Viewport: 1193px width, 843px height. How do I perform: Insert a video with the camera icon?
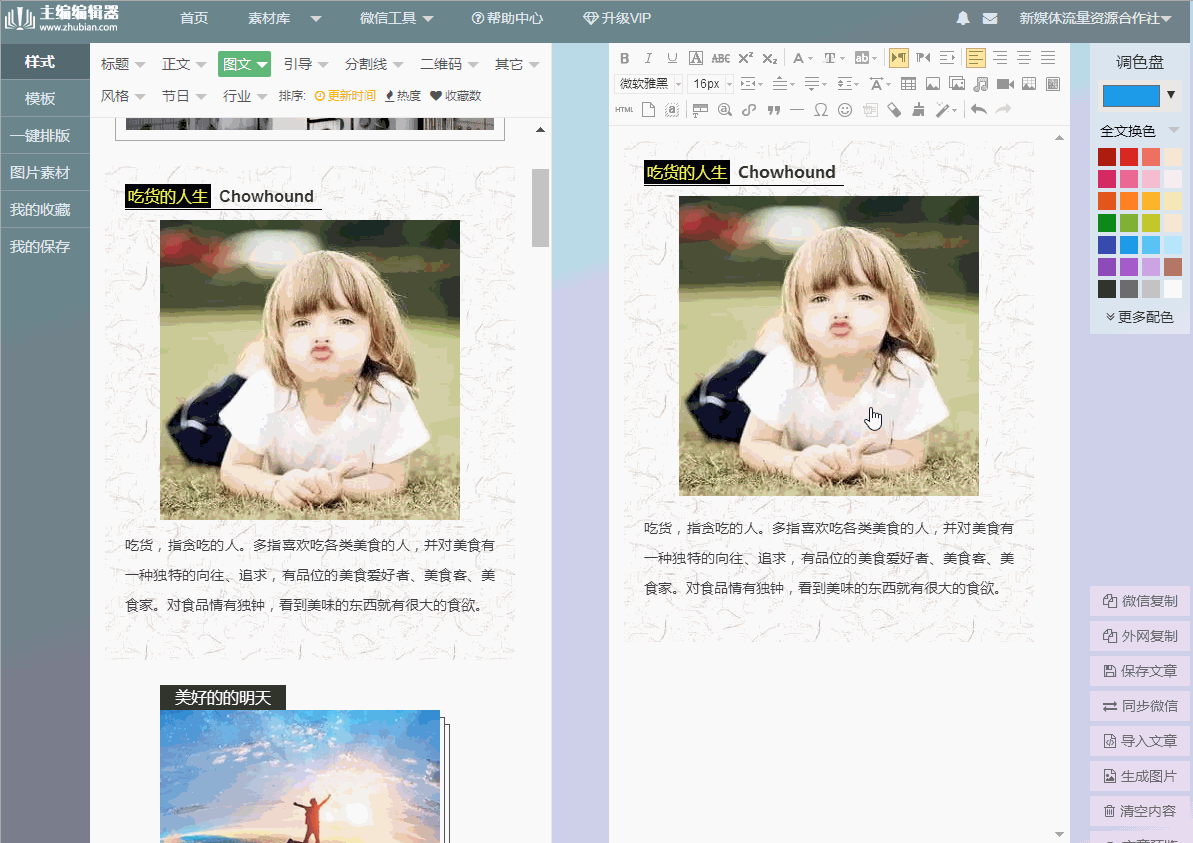[1005, 84]
